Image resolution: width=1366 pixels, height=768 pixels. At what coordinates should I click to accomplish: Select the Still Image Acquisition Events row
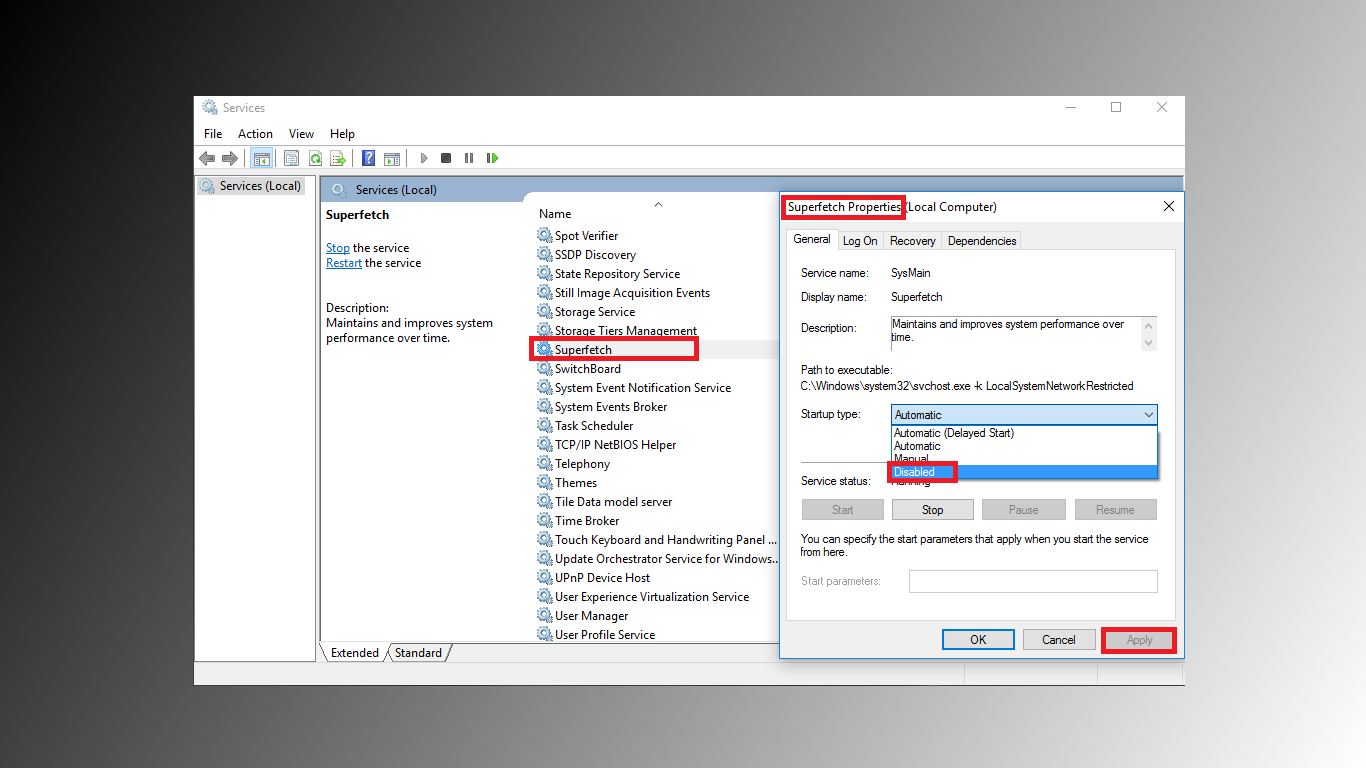tap(656, 293)
